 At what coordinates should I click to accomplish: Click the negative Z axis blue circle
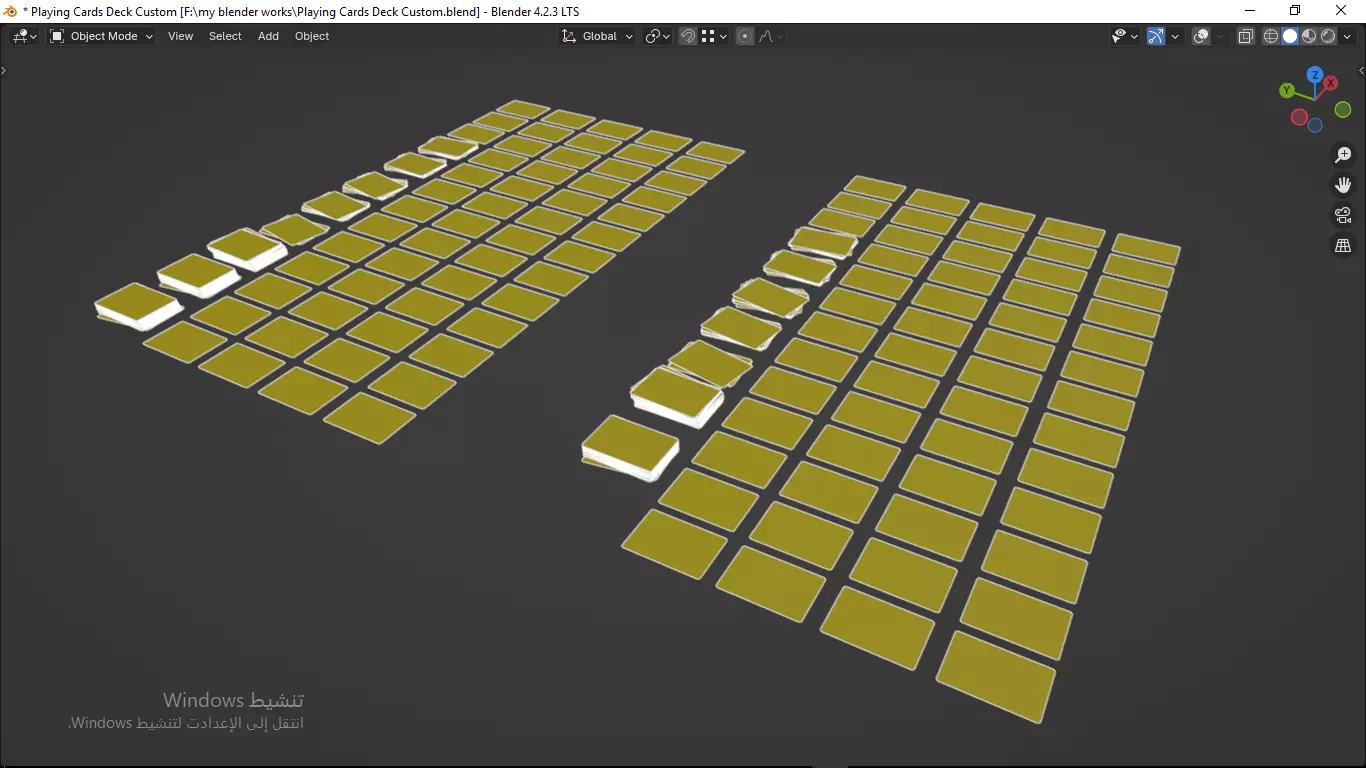(1315, 126)
